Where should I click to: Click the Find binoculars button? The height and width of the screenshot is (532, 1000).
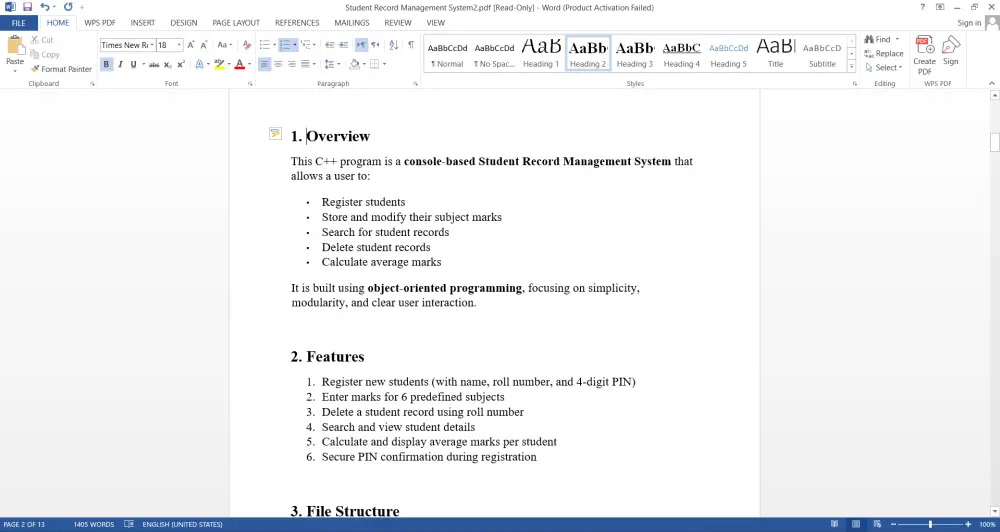pos(881,40)
